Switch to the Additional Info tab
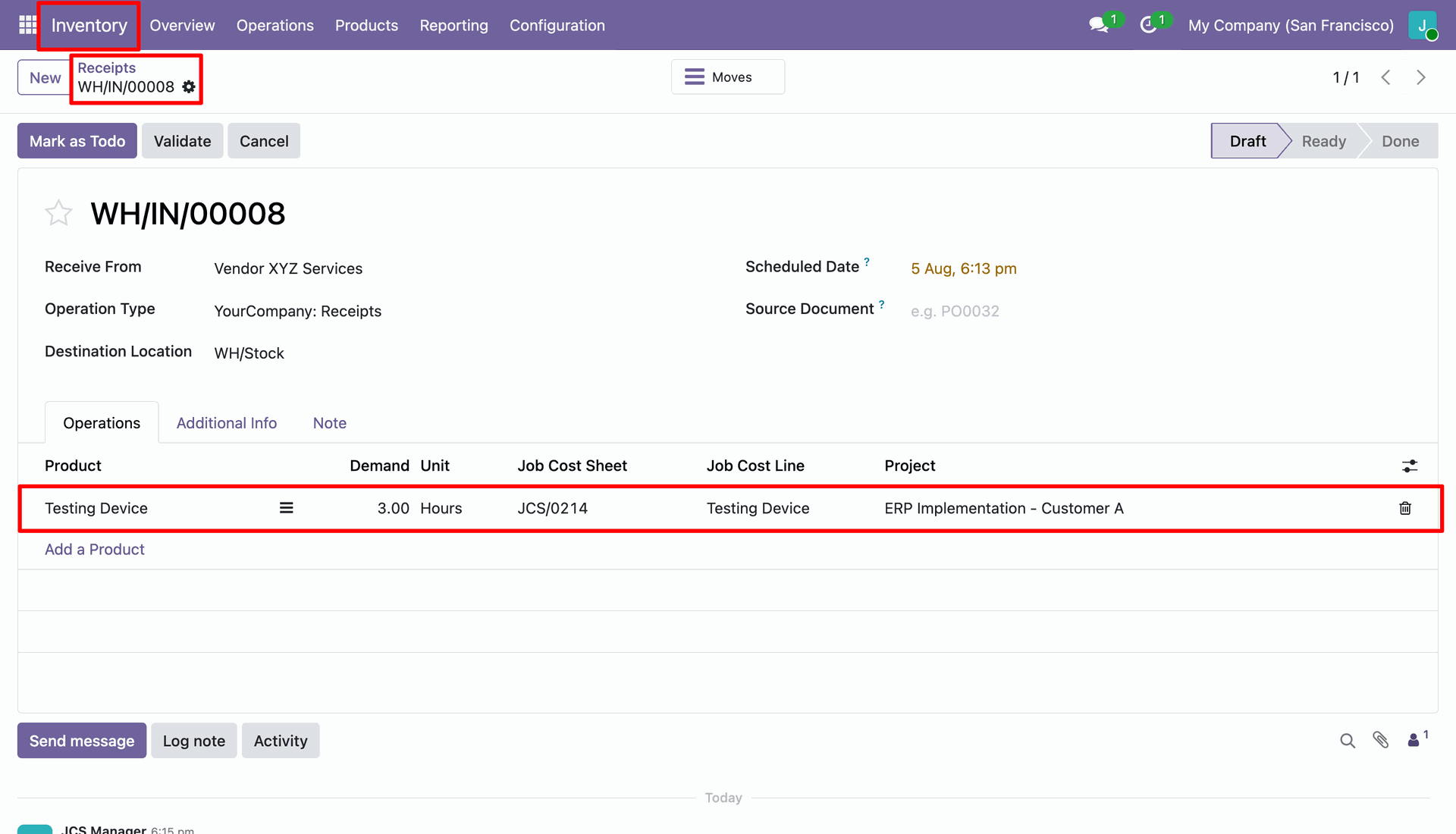 (227, 423)
